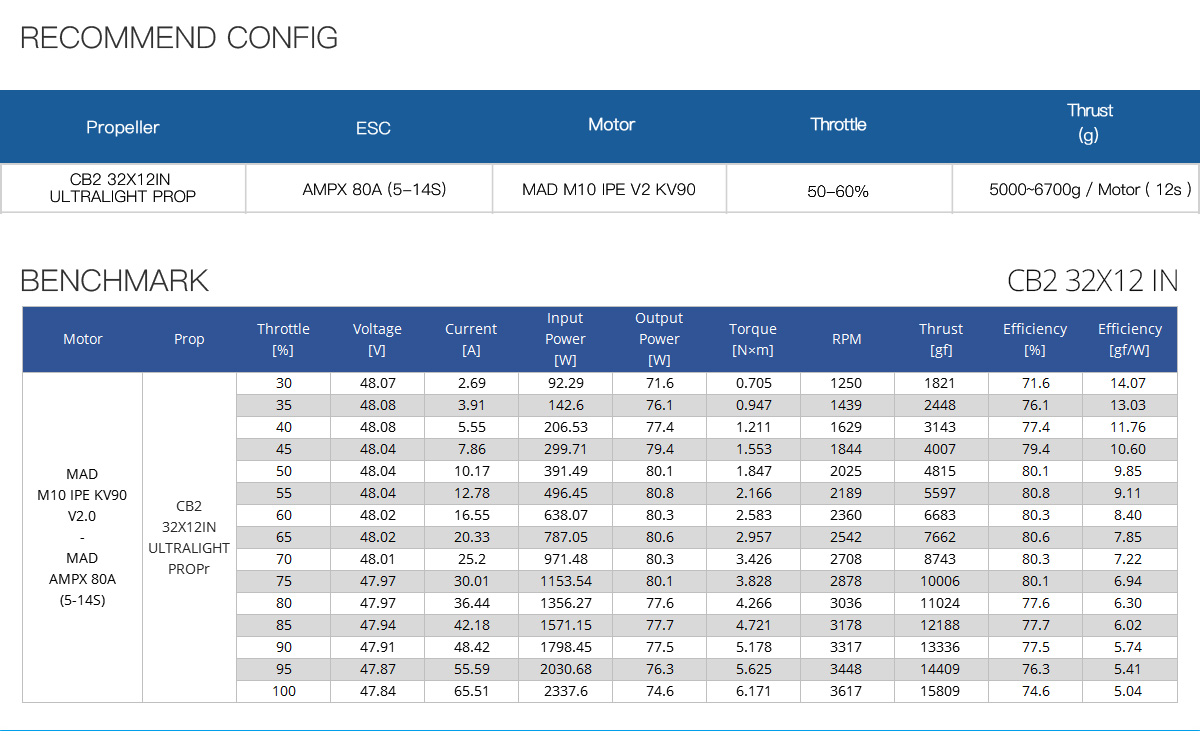Select thrust value 15809 at 100% throttle
Screen dimensions: 1200x740
(940, 691)
